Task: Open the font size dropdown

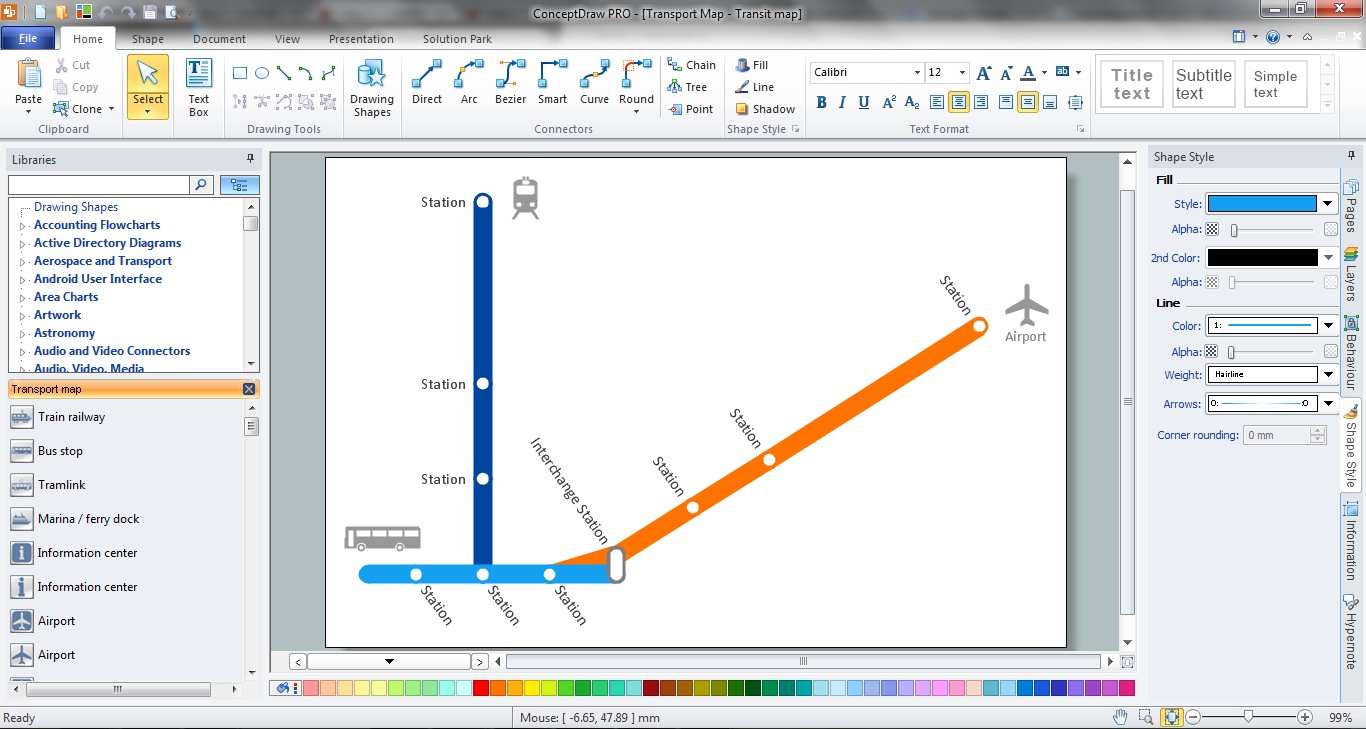Action: [x=962, y=72]
